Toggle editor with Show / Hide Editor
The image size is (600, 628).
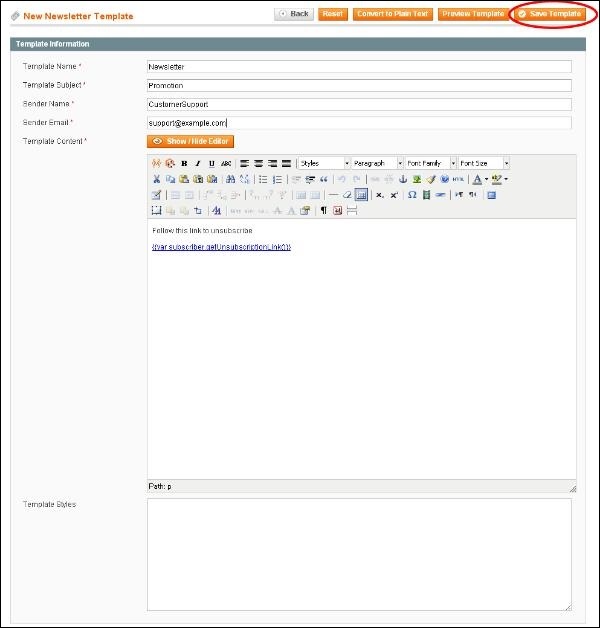[x=190, y=141]
